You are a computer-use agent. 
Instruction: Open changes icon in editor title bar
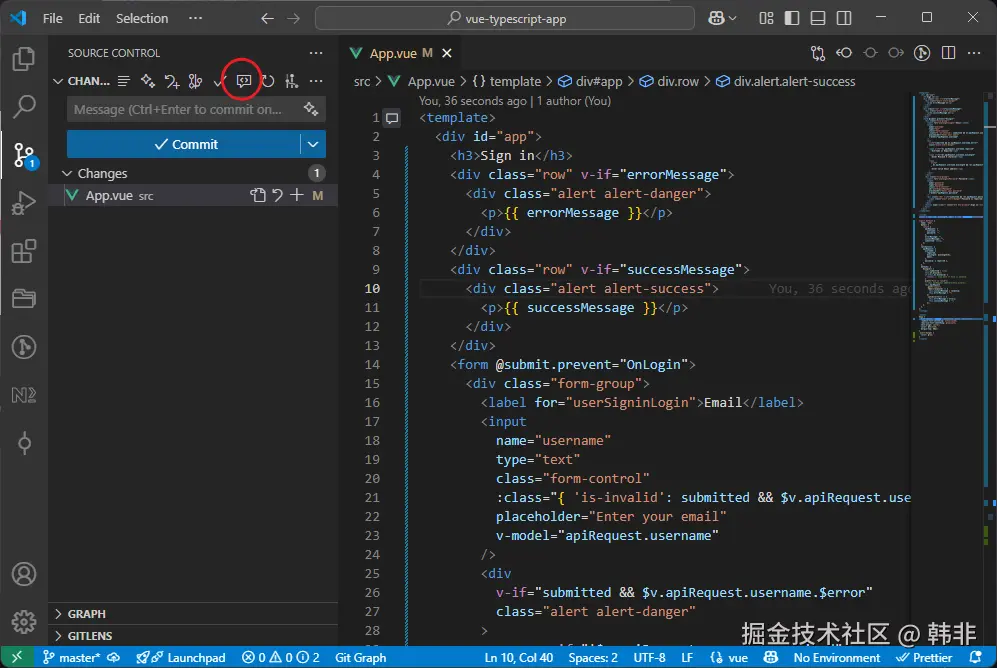click(819, 54)
